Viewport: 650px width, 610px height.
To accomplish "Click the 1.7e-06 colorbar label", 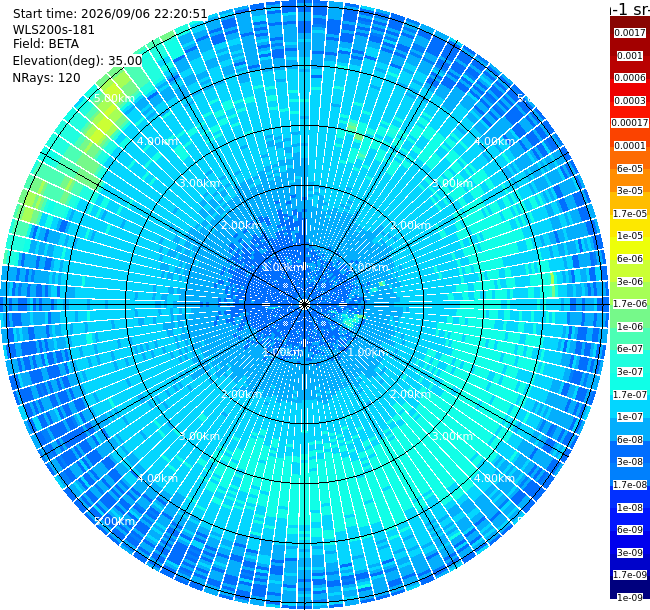I will (630, 304).
